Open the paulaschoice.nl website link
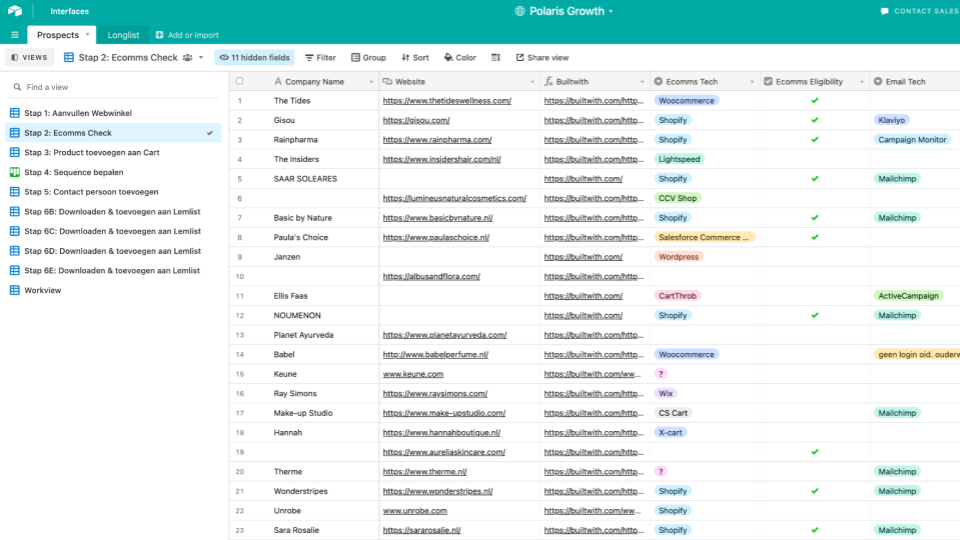The height and width of the screenshot is (540, 960). point(436,237)
